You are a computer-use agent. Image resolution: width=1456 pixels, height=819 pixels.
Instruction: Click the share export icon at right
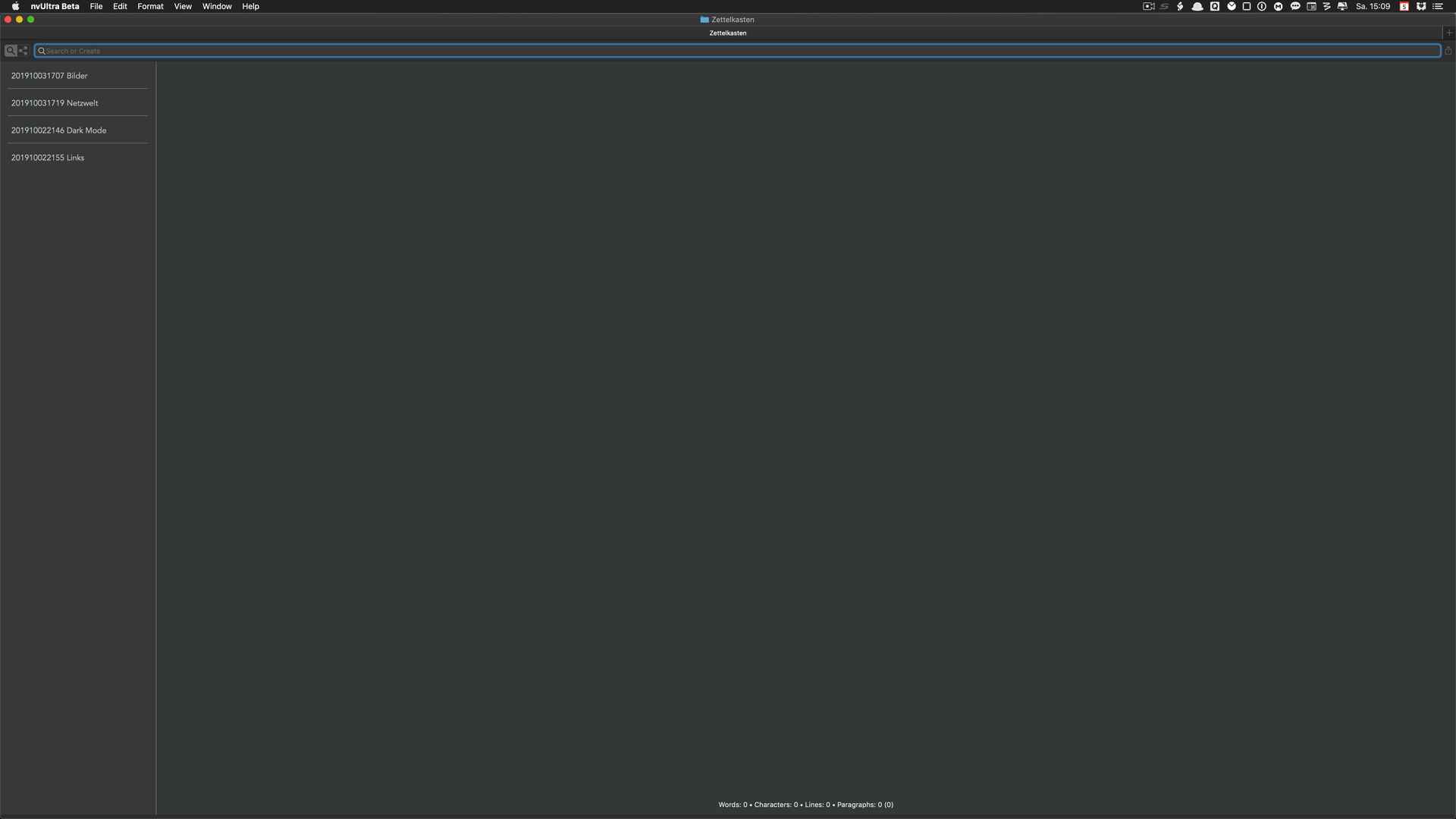click(x=1448, y=51)
